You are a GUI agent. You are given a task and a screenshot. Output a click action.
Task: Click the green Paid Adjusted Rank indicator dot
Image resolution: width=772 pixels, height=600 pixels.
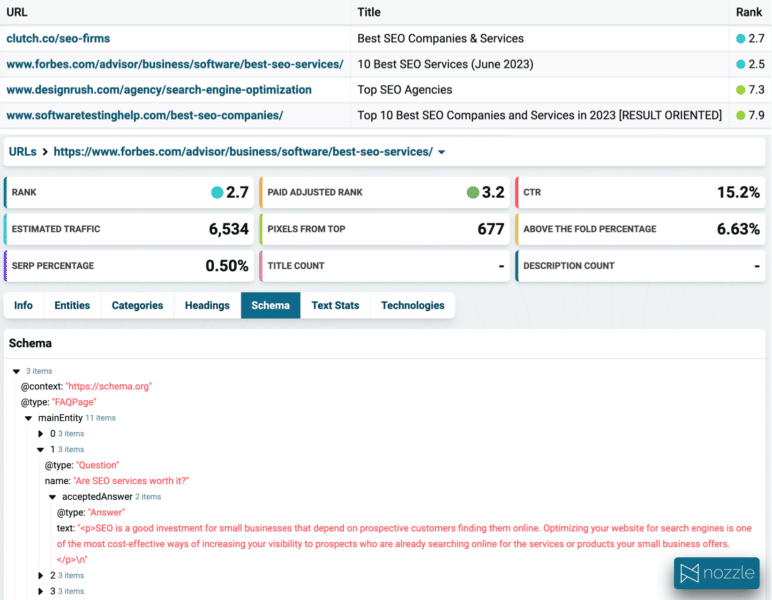click(x=472, y=192)
